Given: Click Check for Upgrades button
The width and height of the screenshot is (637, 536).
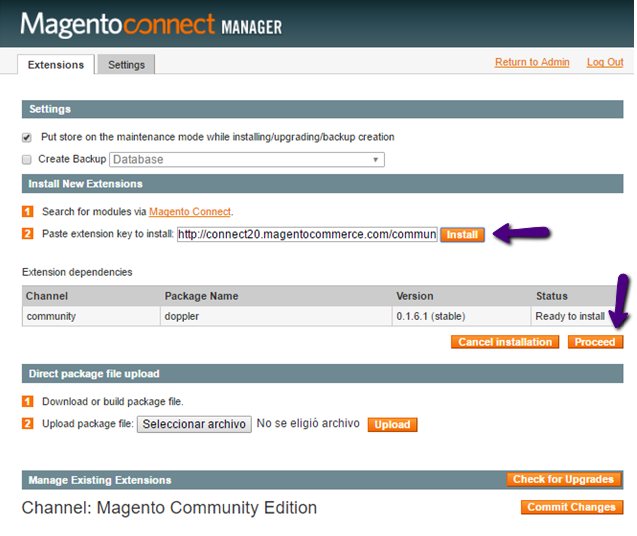Looking at the screenshot, I should 563,479.
